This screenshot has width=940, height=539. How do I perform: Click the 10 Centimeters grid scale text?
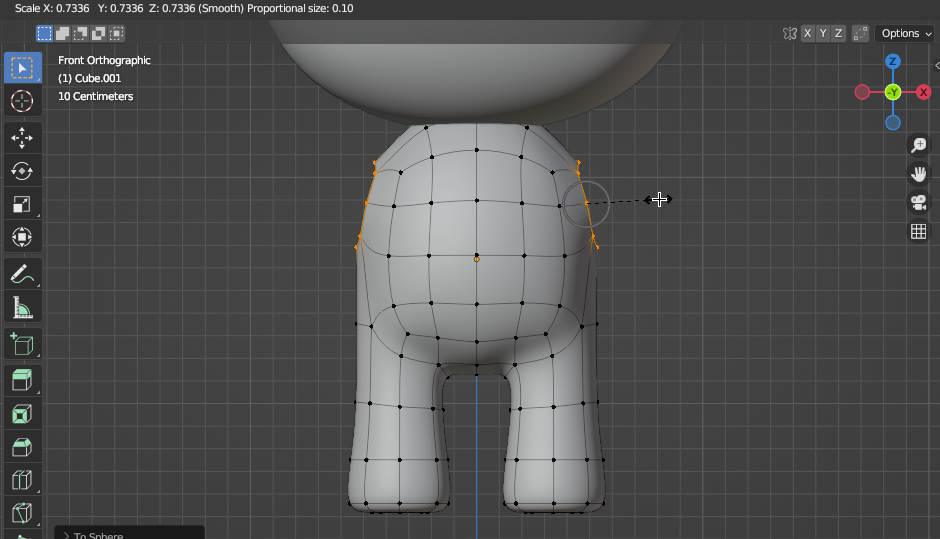pyautogui.click(x=95, y=96)
